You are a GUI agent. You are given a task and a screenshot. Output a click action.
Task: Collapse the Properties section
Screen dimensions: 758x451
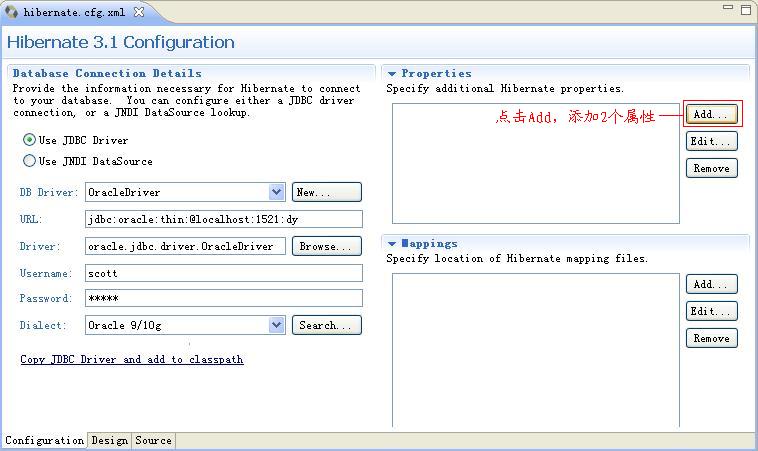pos(392,73)
